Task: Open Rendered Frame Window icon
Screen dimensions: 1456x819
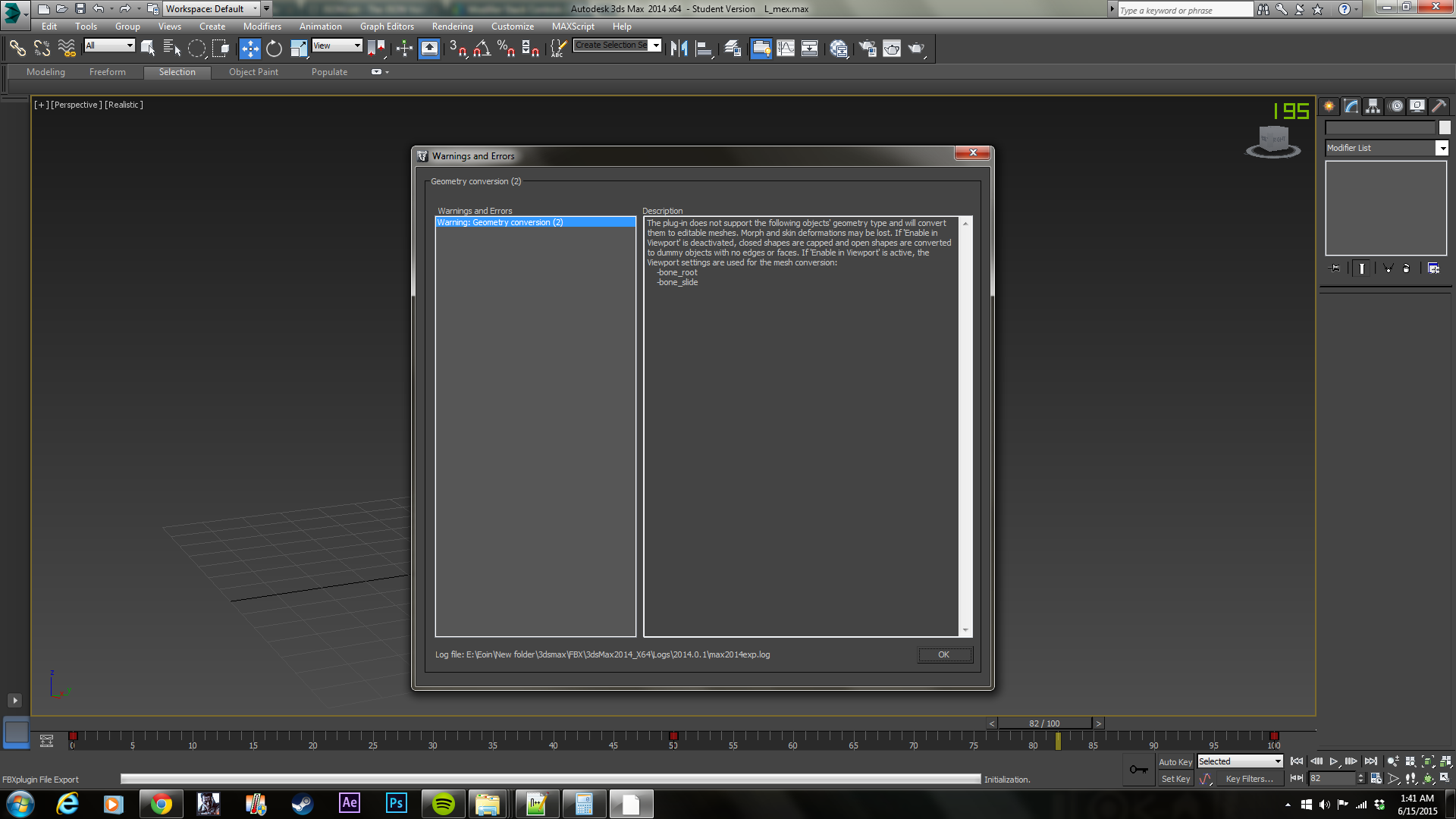Action: (892, 49)
